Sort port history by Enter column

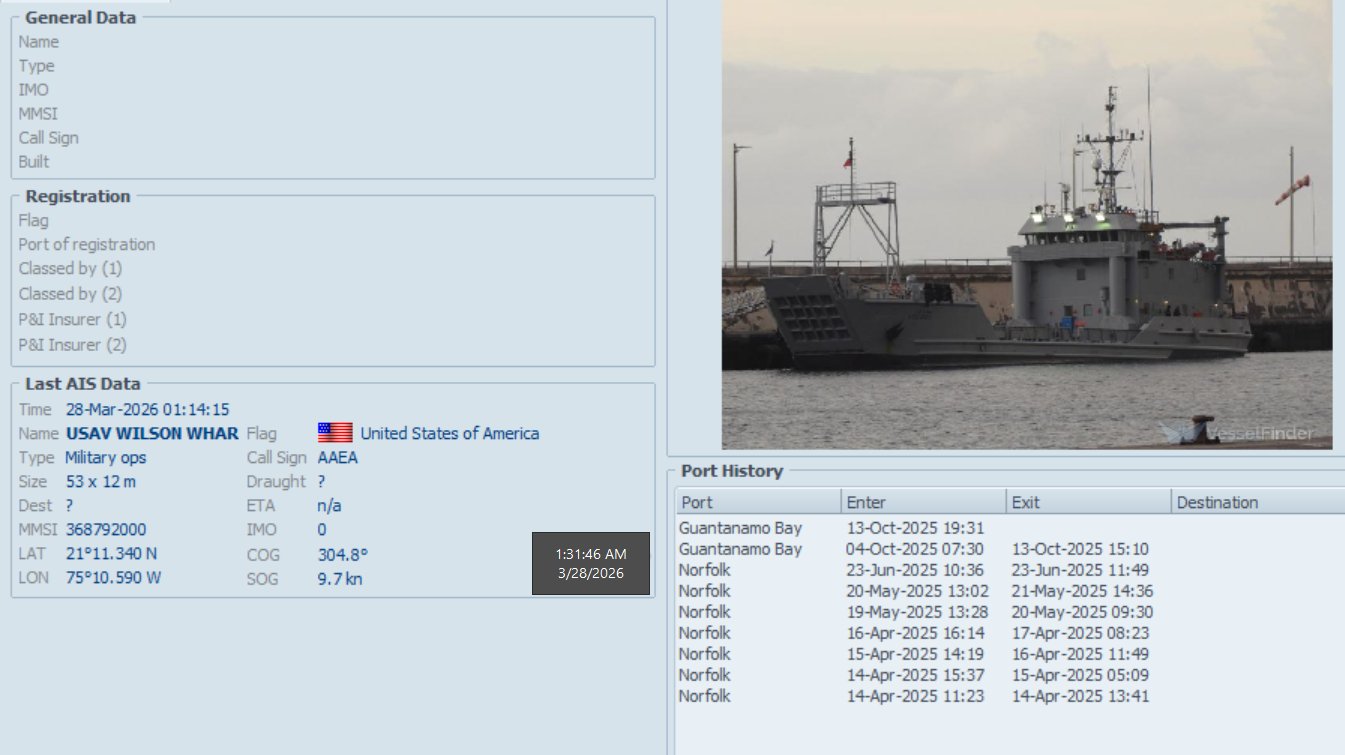click(x=923, y=502)
